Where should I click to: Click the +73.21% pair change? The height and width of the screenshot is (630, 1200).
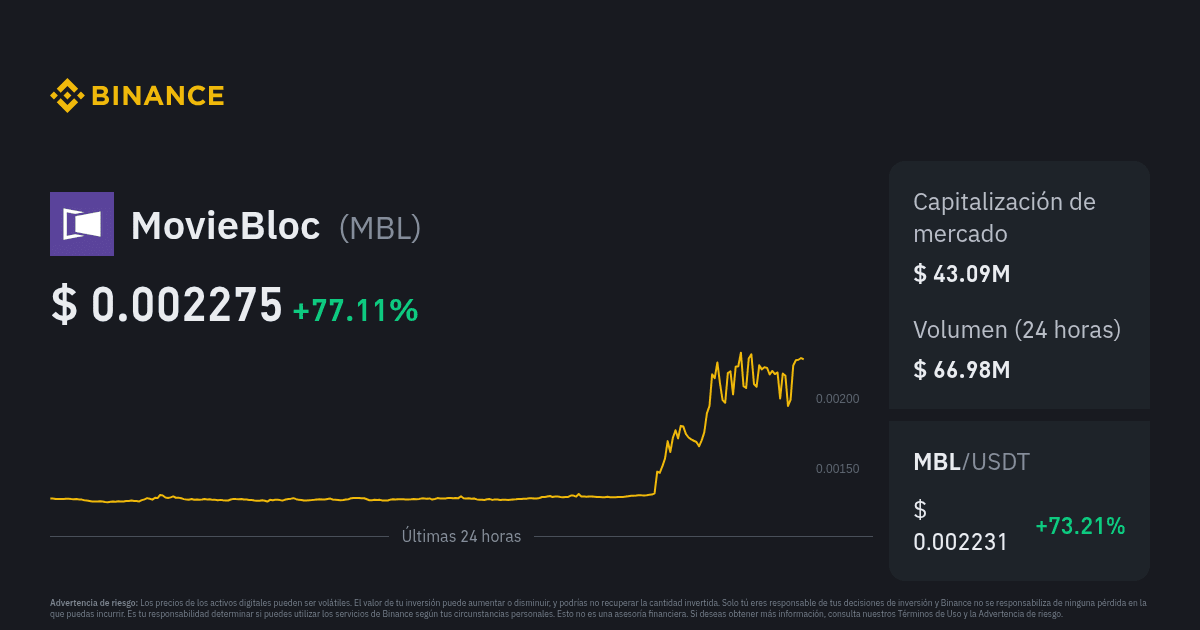click(x=1080, y=526)
